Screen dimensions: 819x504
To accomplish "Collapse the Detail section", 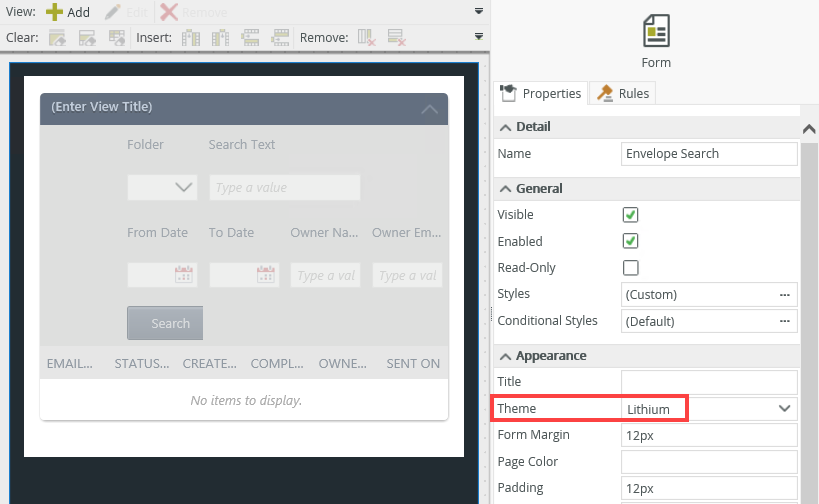I will 505,127.
